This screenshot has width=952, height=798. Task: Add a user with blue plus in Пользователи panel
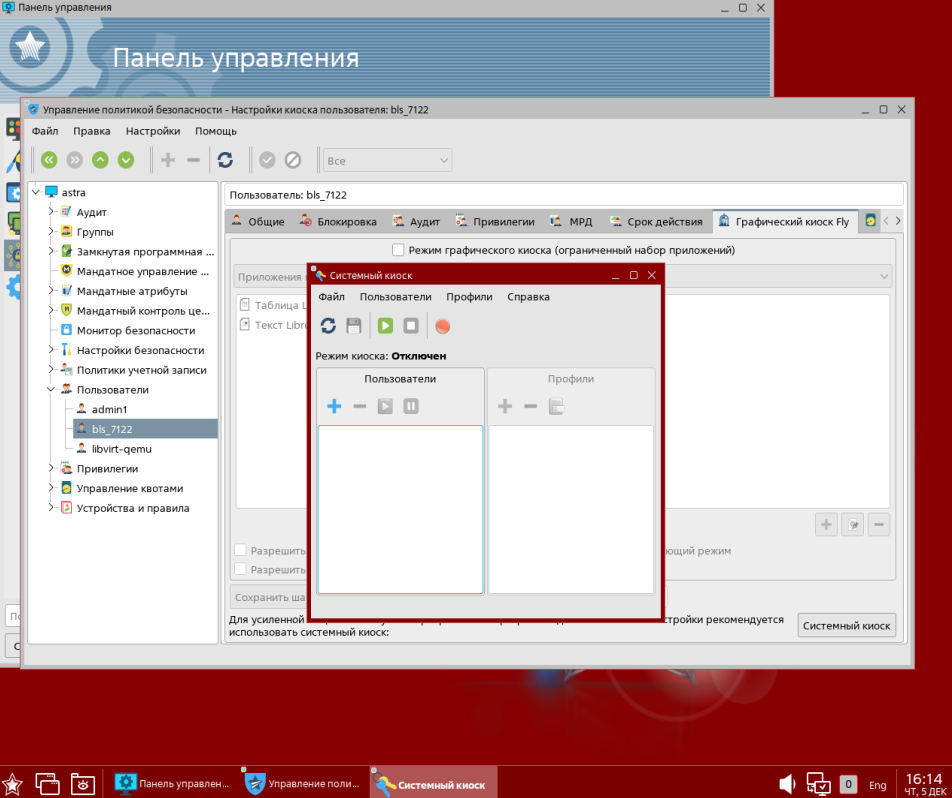334,406
